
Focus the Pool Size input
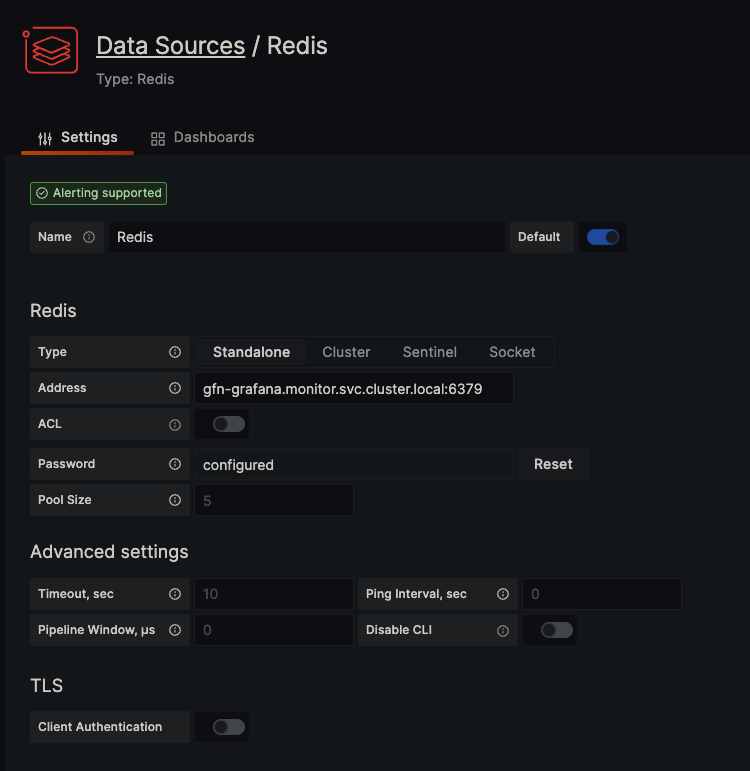click(274, 500)
